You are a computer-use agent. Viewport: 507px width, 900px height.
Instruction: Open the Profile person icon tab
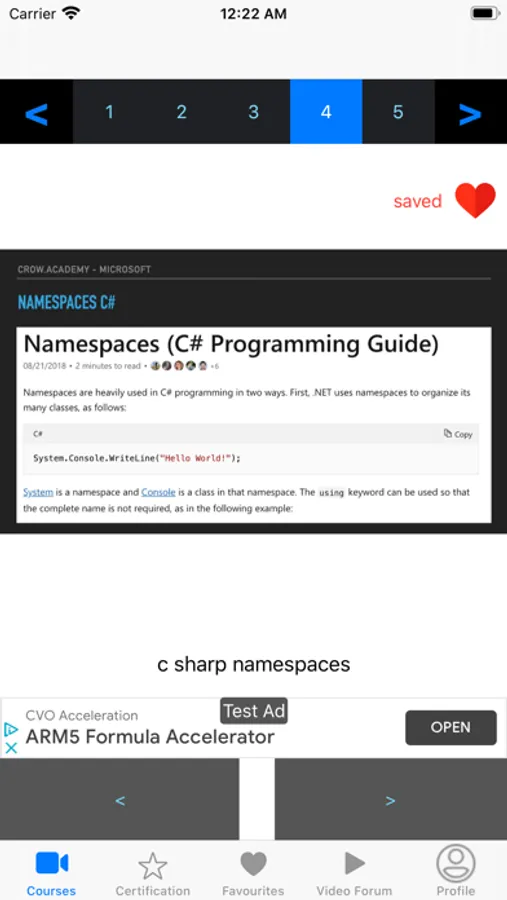click(456, 863)
